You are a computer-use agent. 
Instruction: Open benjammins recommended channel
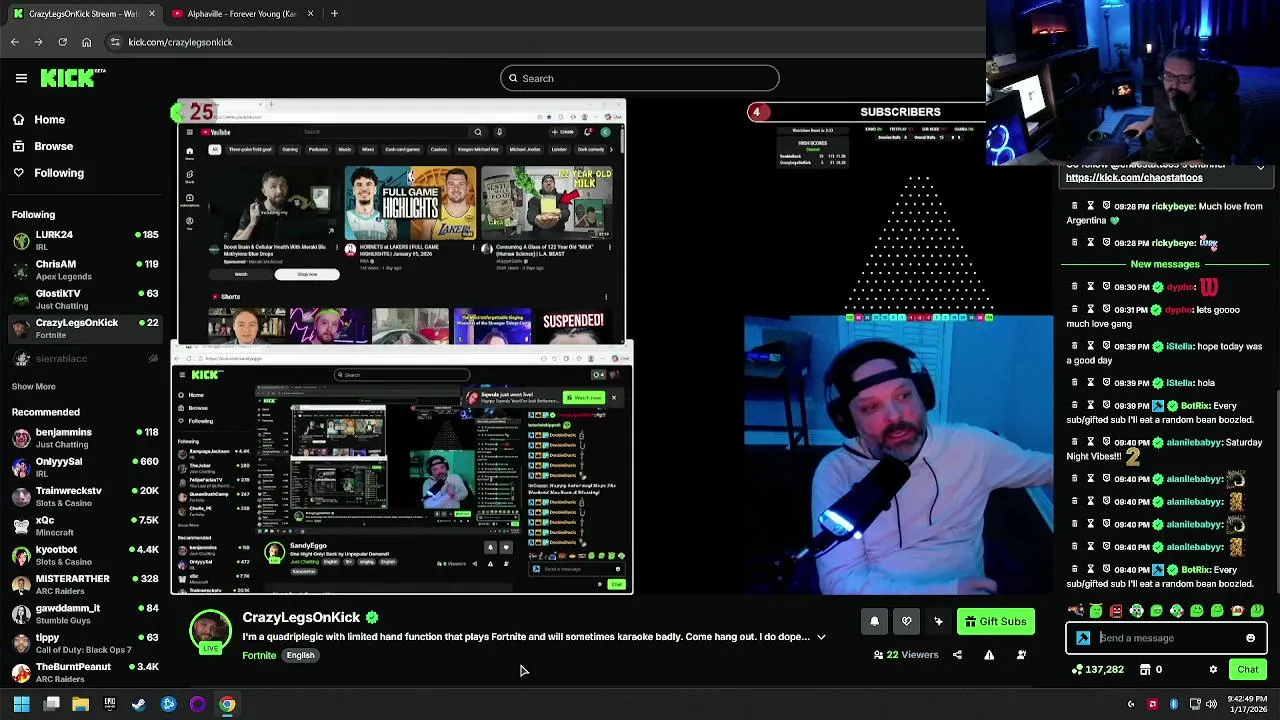pos(85,438)
